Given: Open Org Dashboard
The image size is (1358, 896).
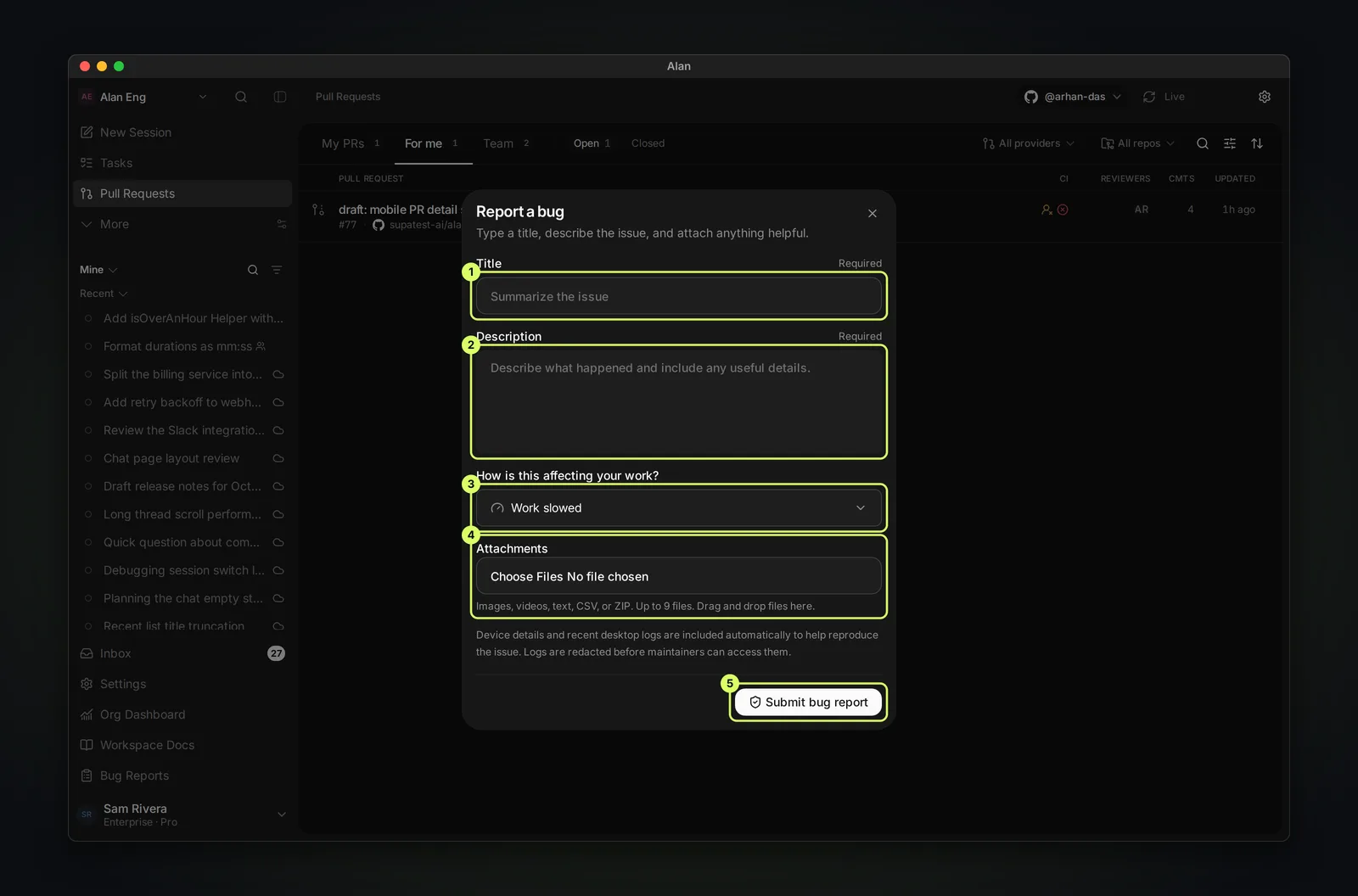Looking at the screenshot, I should coord(182,714).
